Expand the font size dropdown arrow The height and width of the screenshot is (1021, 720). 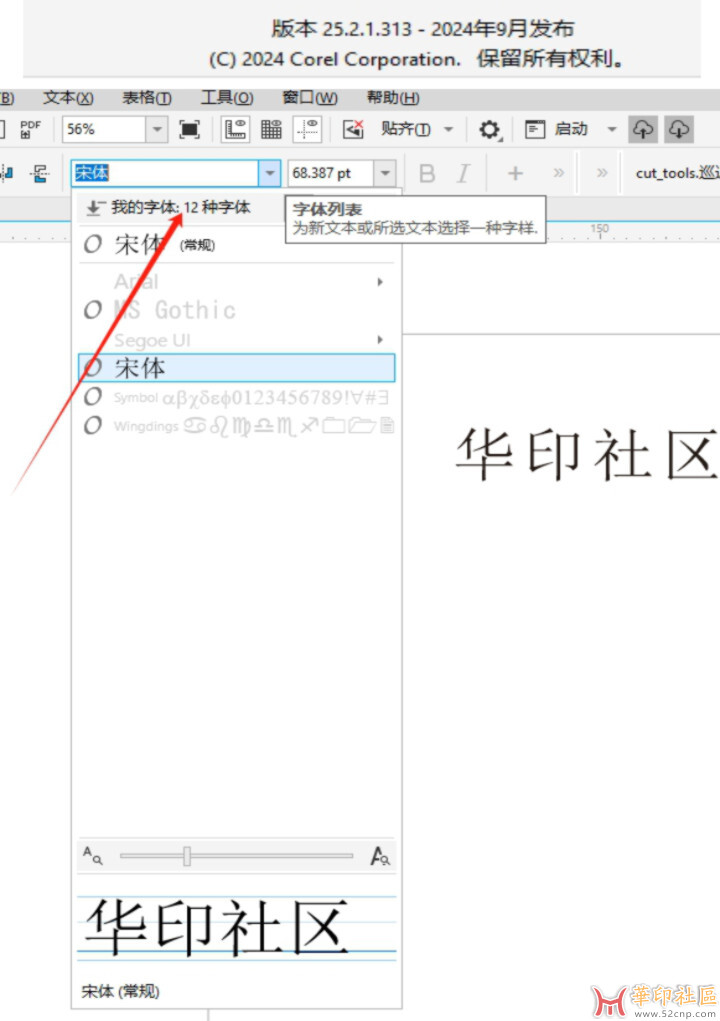(x=386, y=173)
